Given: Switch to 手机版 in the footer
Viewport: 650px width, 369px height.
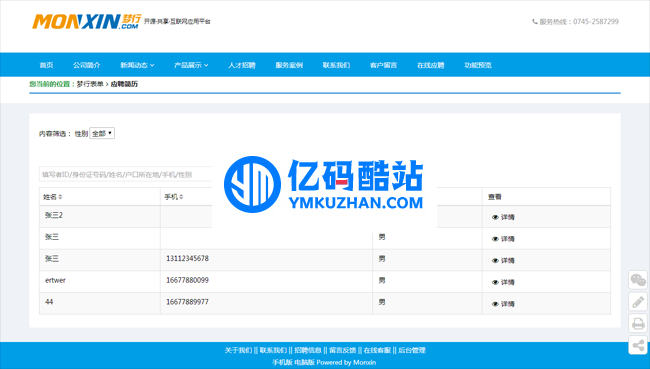Looking at the screenshot, I should tap(282, 362).
